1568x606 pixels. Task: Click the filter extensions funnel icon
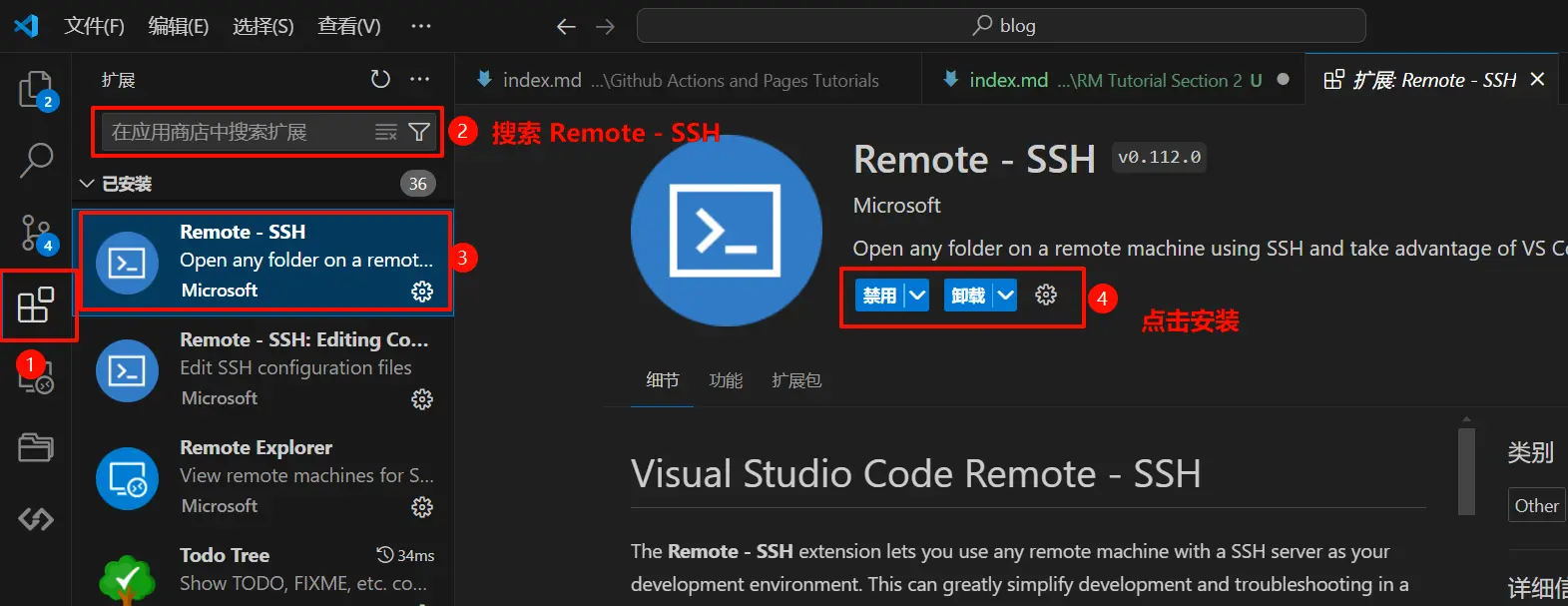(x=420, y=132)
